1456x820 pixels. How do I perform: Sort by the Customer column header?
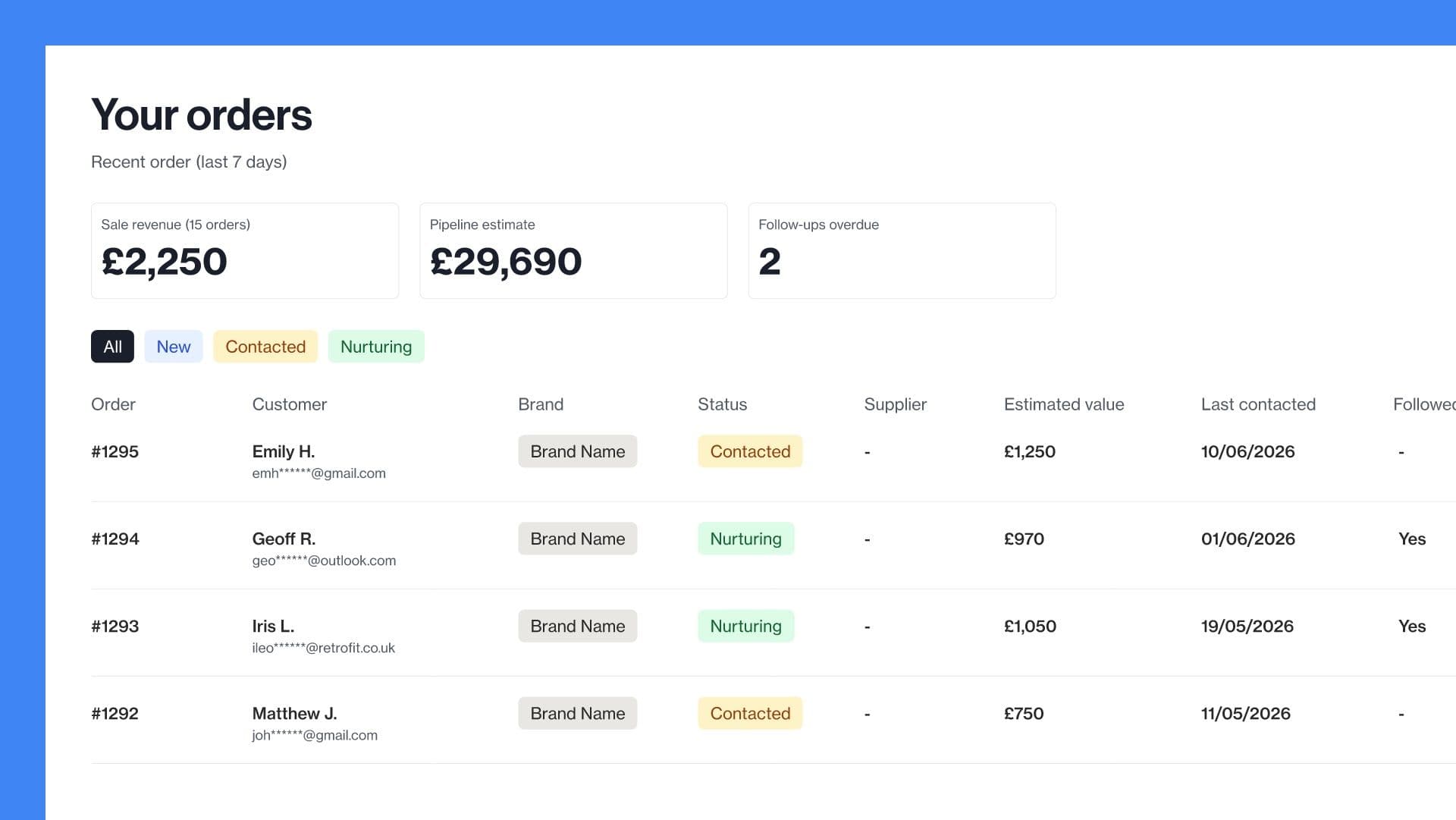[290, 404]
